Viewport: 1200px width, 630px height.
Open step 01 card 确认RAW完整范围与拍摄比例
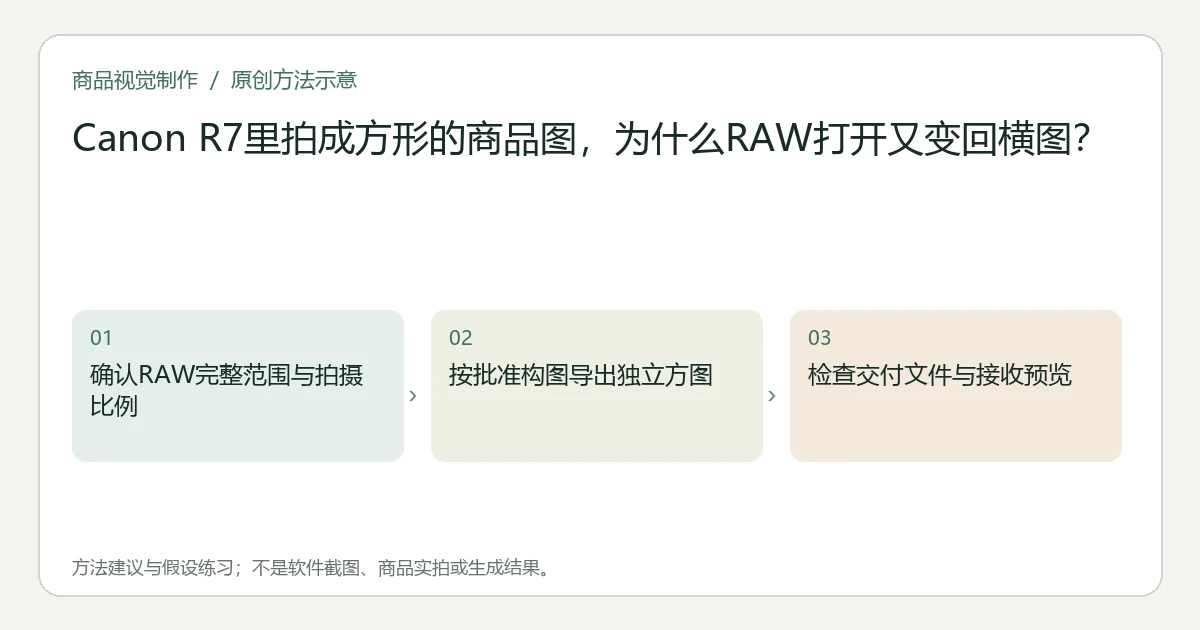click(x=238, y=386)
